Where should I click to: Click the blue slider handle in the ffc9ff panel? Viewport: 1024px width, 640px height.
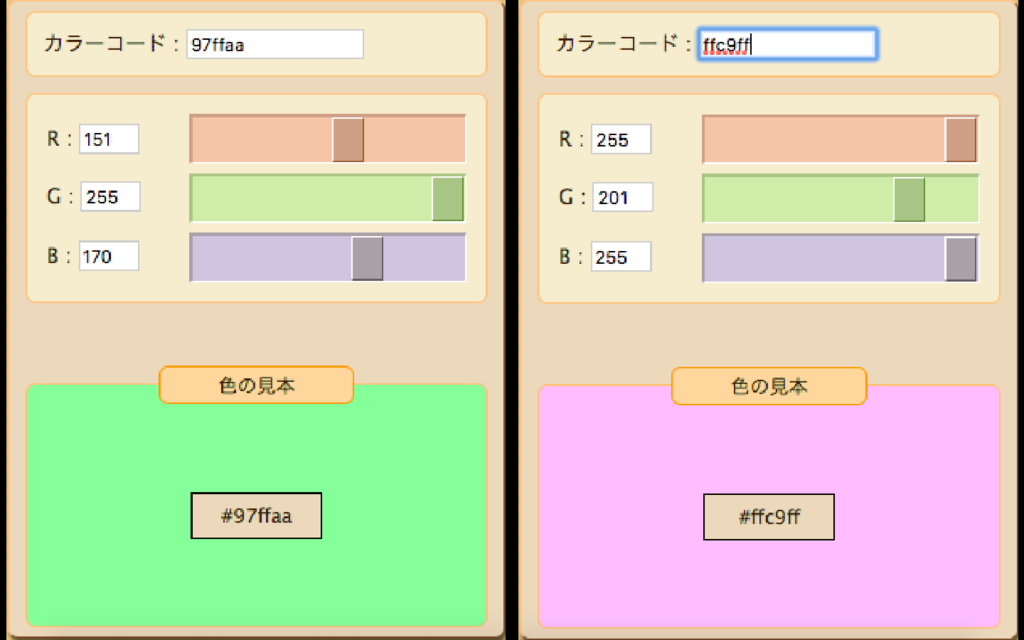(x=961, y=259)
